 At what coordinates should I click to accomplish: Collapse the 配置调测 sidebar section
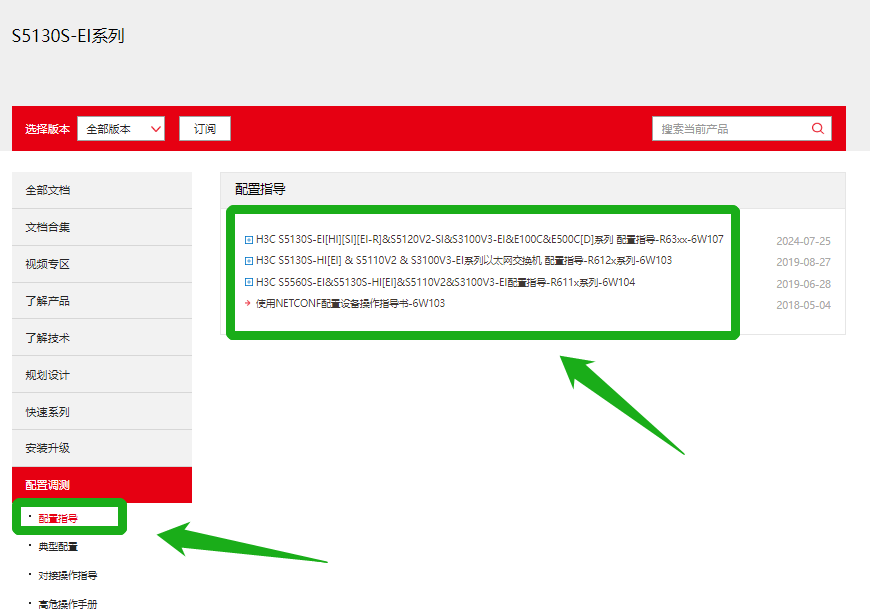102,485
